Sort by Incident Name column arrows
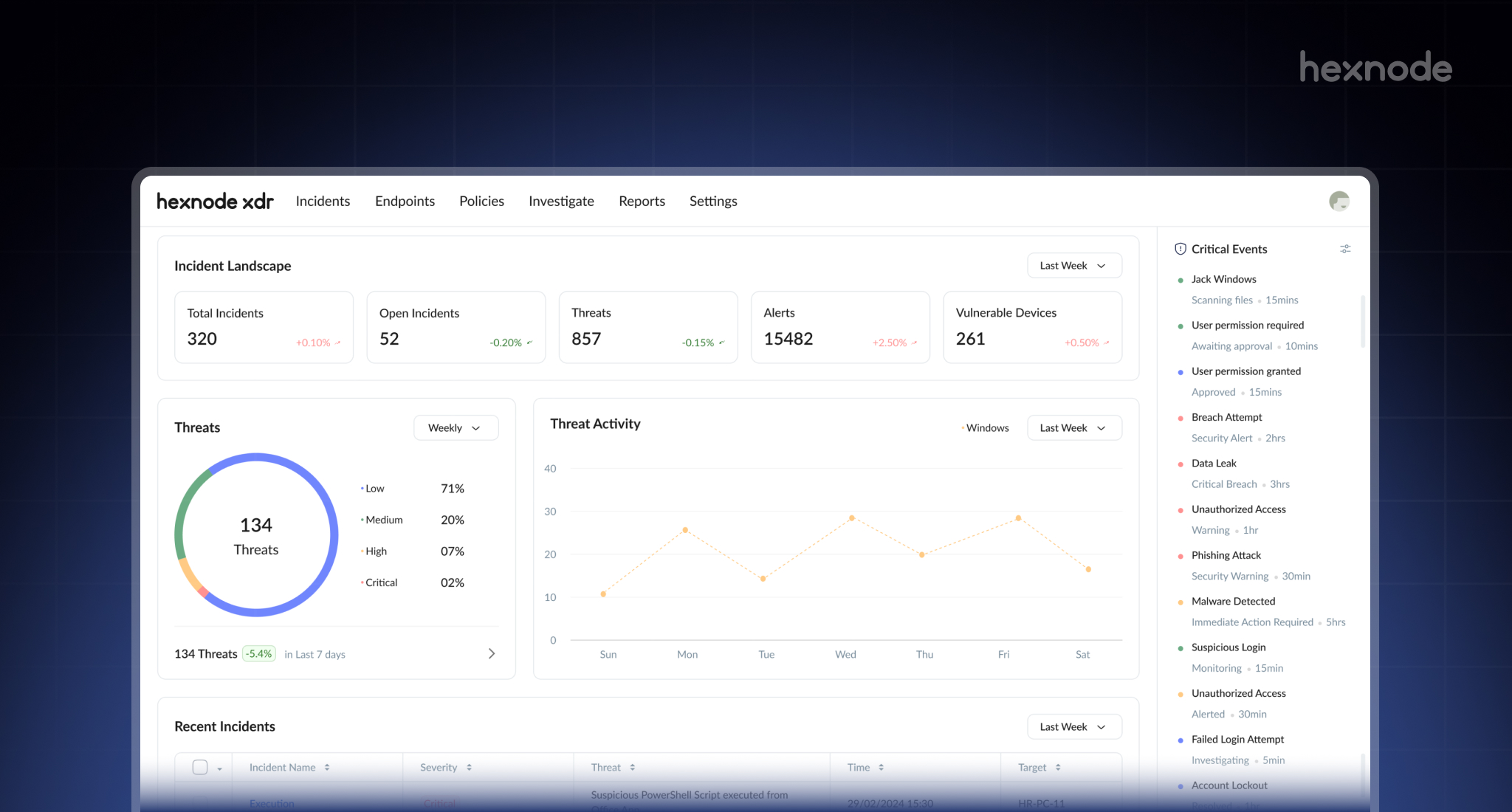 (327, 768)
